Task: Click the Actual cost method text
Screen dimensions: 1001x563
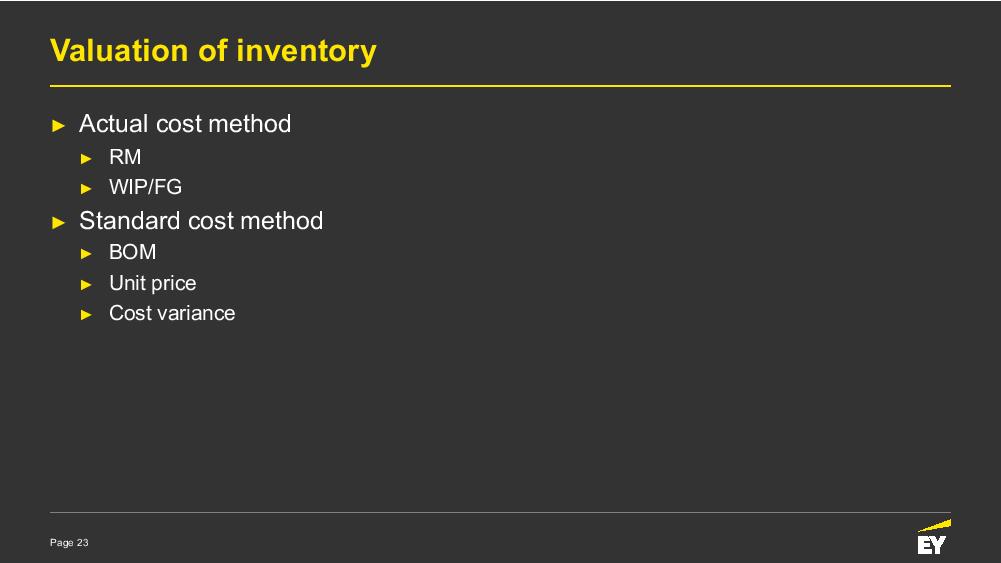Action: coord(185,124)
